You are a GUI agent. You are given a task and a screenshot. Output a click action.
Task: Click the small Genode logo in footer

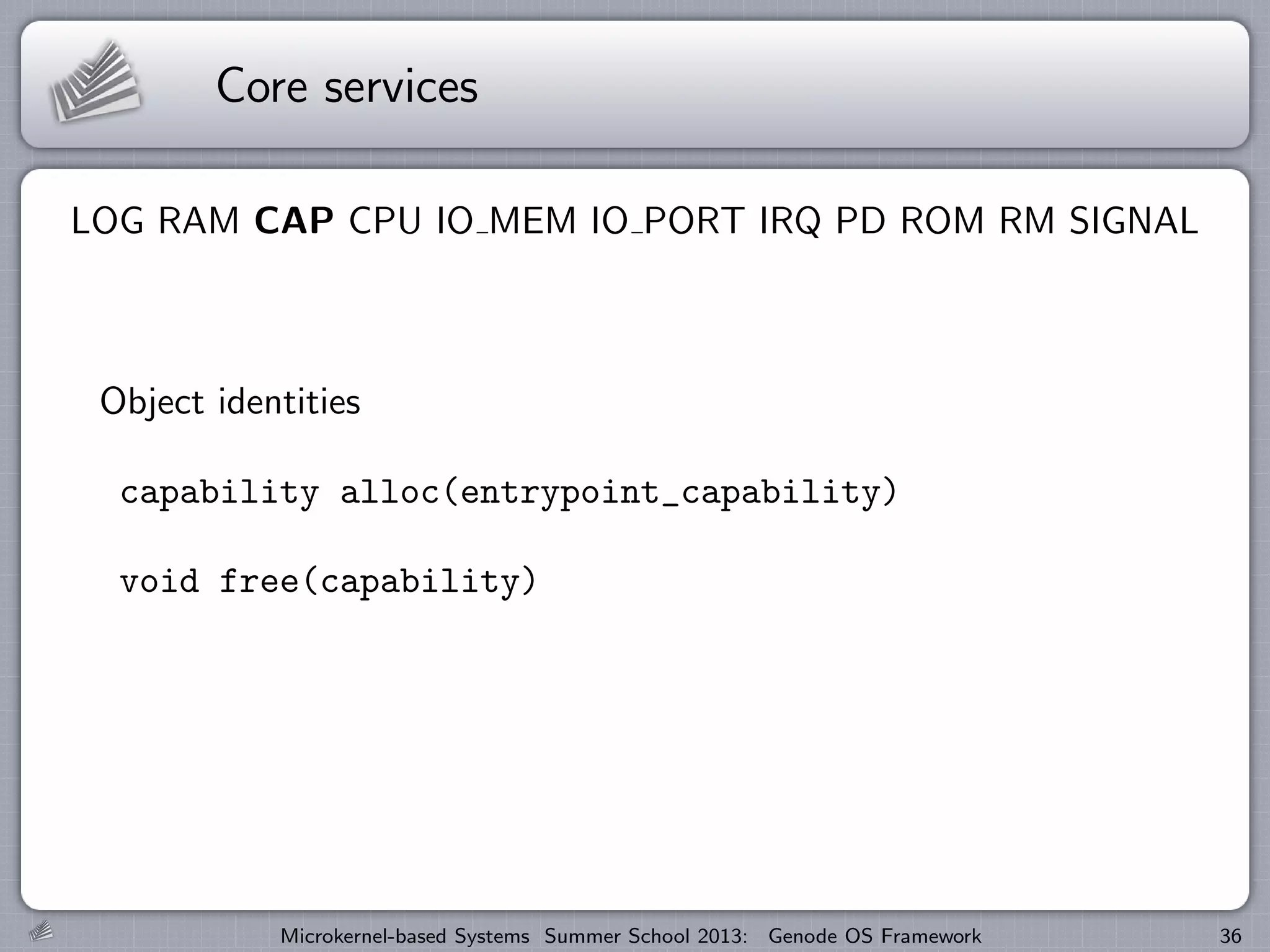(41, 931)
